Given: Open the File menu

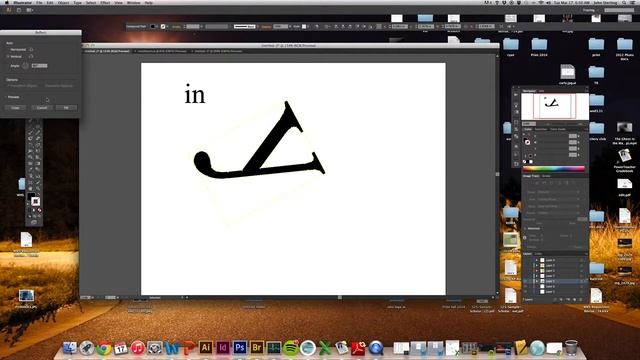Looking at the screenshot, I should (39, 2).
